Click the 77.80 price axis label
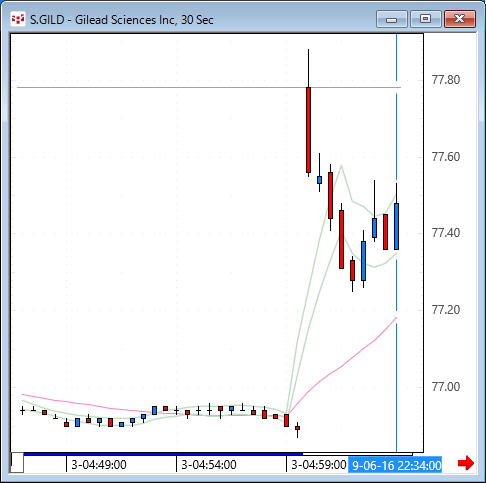Image resolution: width=486 pixels, height=483 pixels. coord(446,80)
